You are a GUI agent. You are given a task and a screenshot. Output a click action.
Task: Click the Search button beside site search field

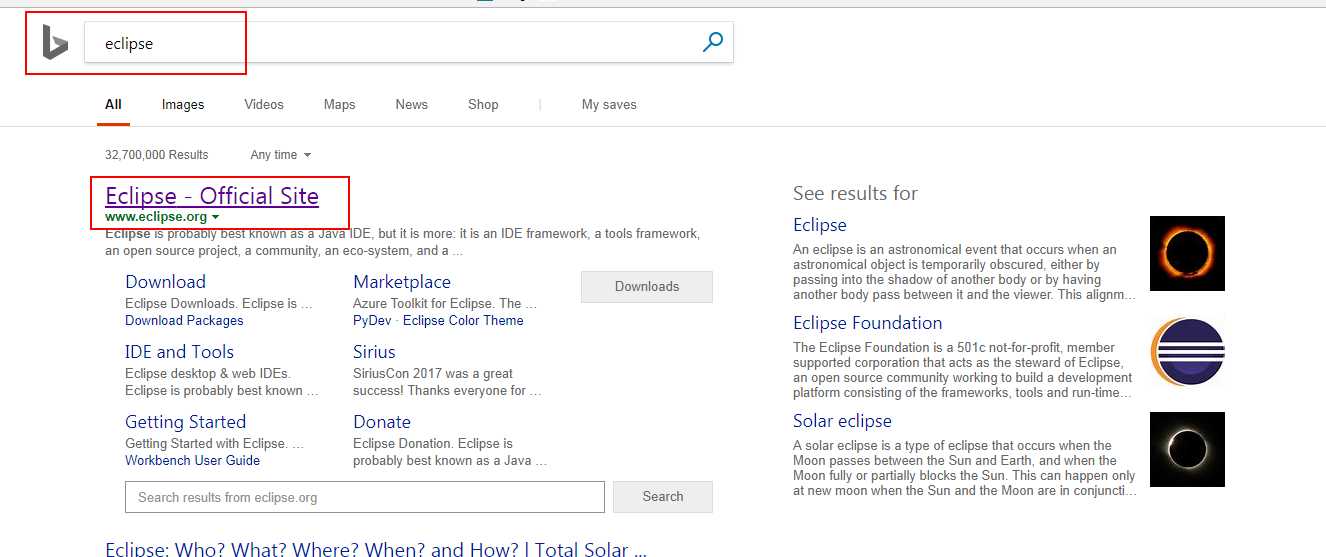pos(663,497)
